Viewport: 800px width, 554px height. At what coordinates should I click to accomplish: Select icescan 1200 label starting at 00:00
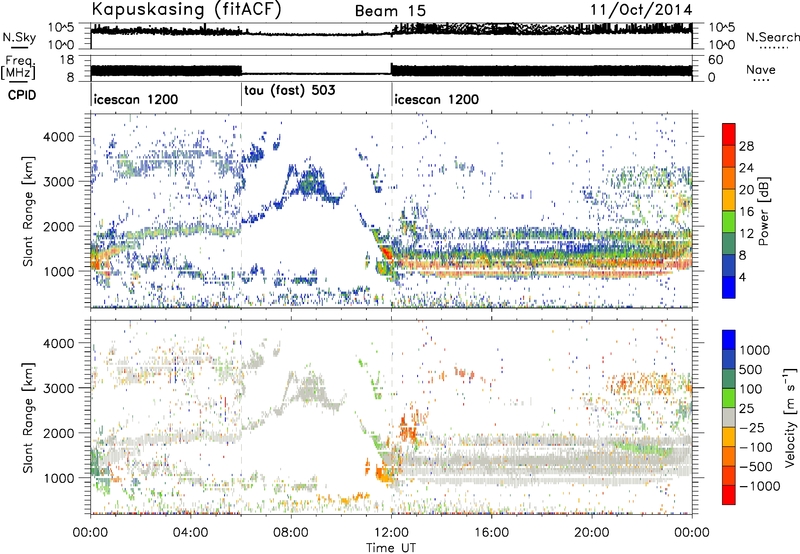coord(136,99)
